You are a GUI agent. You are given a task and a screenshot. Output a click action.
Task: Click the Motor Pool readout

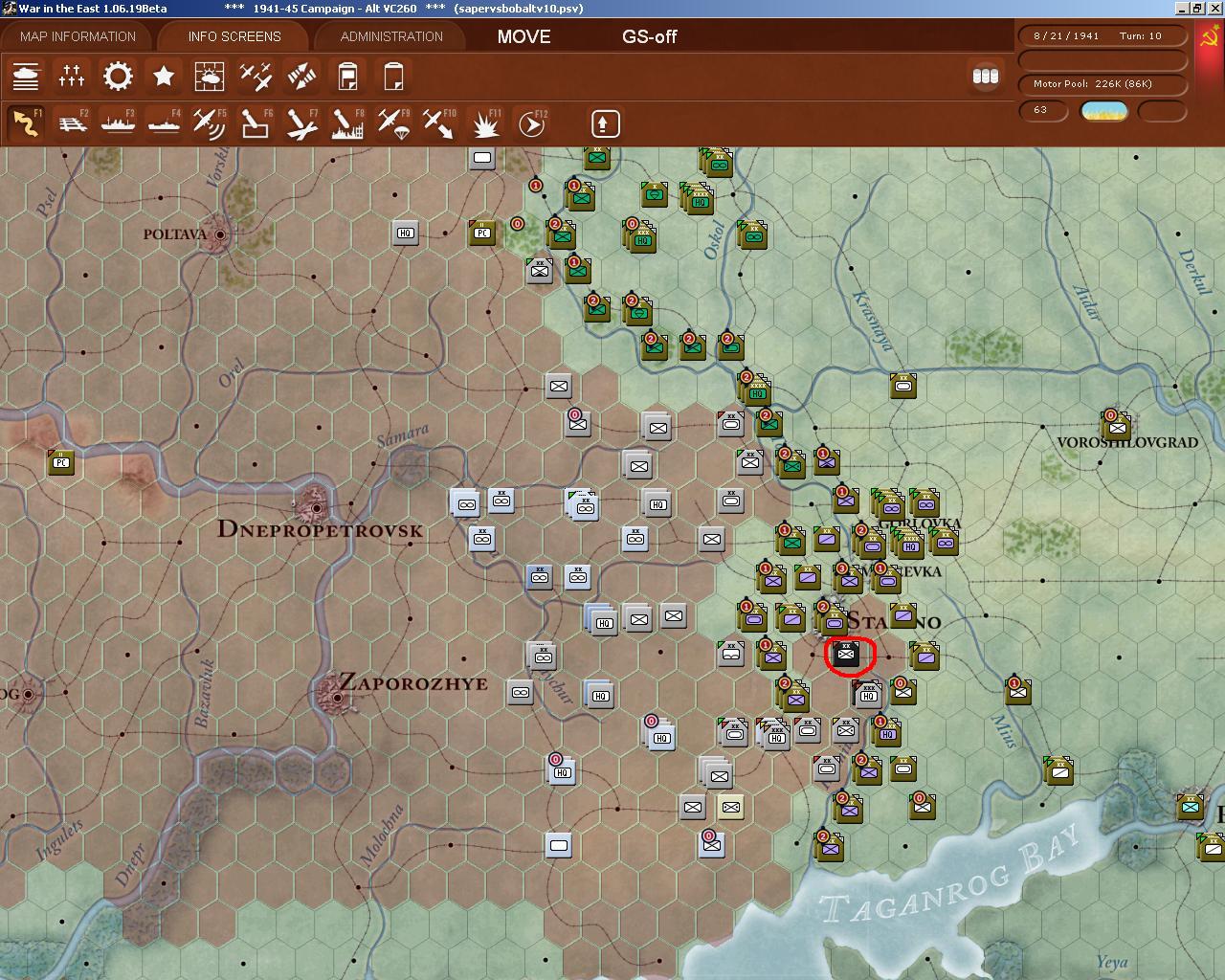coord(1102,83)
